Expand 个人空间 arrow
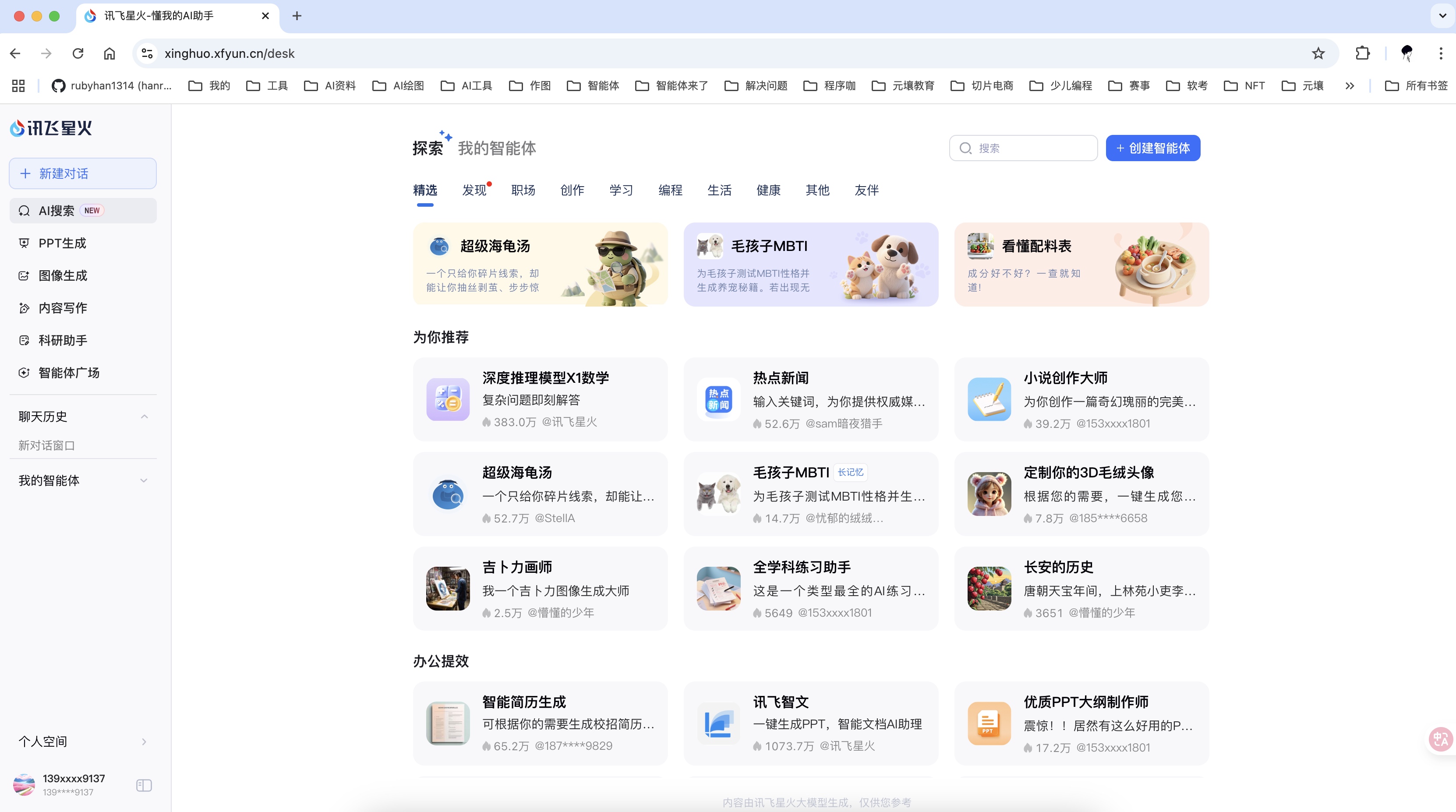The width and height of the screenshot is (1456, 812). [144, 741]
